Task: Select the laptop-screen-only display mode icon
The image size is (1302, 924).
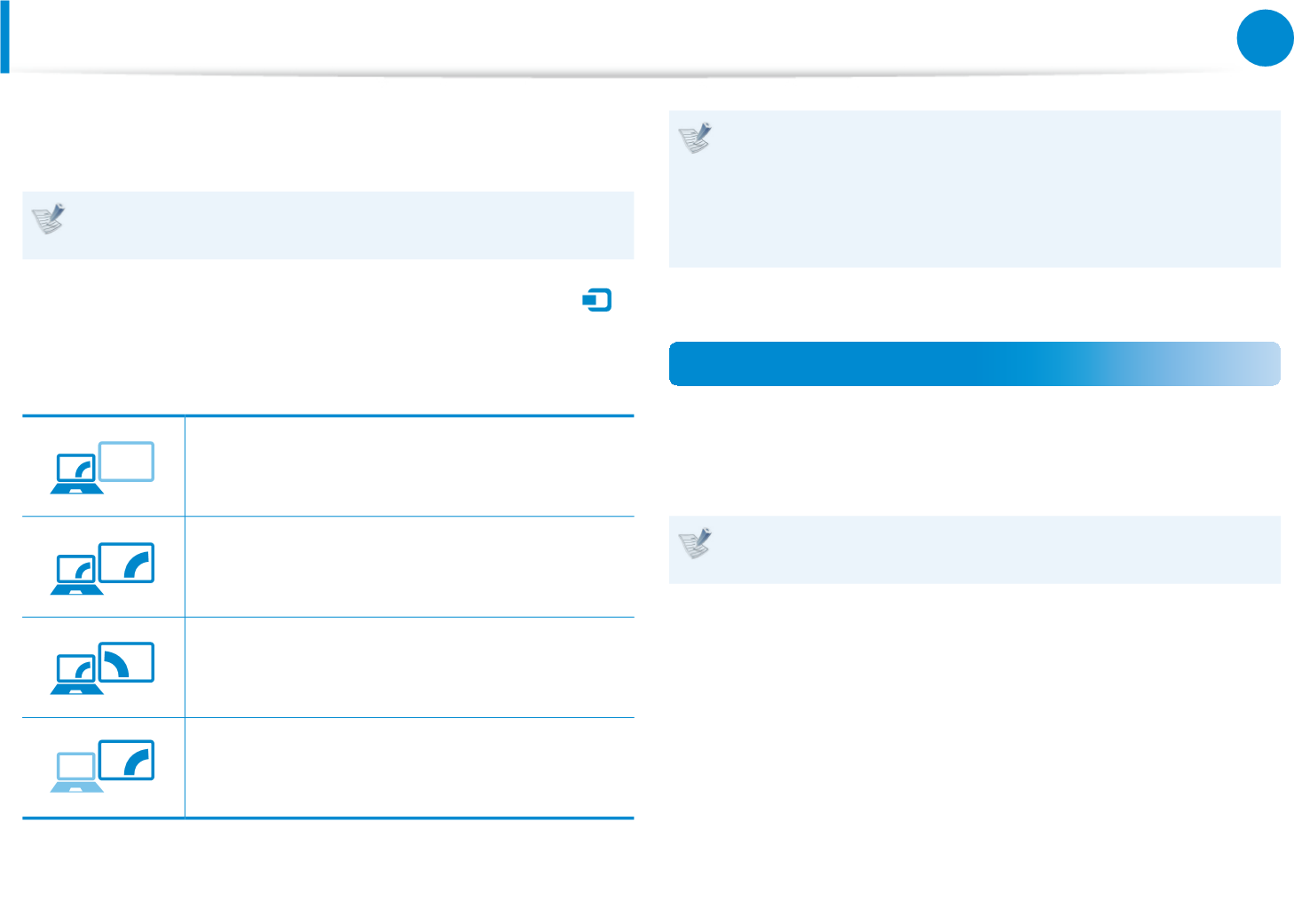Action: pyautogui.click(x=102, y=468)
